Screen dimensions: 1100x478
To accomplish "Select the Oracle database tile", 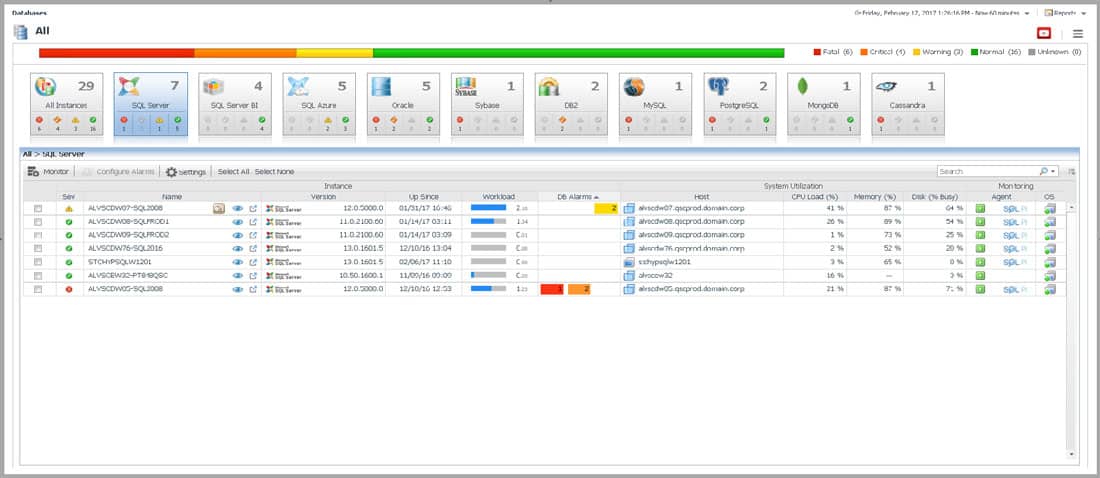I will 403,103.
